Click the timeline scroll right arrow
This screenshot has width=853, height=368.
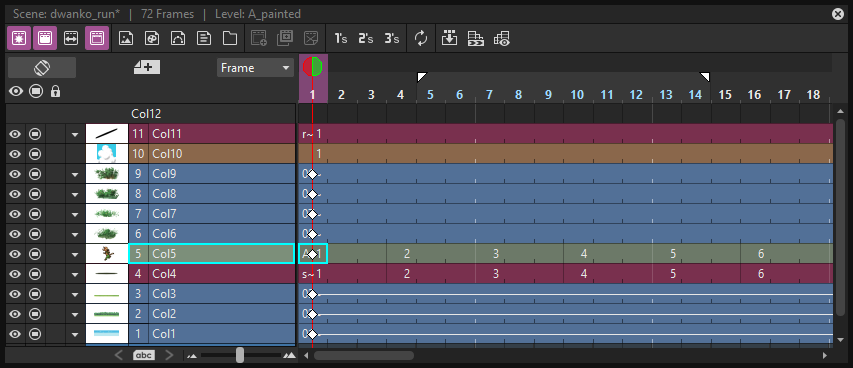[x=825, y=355]
